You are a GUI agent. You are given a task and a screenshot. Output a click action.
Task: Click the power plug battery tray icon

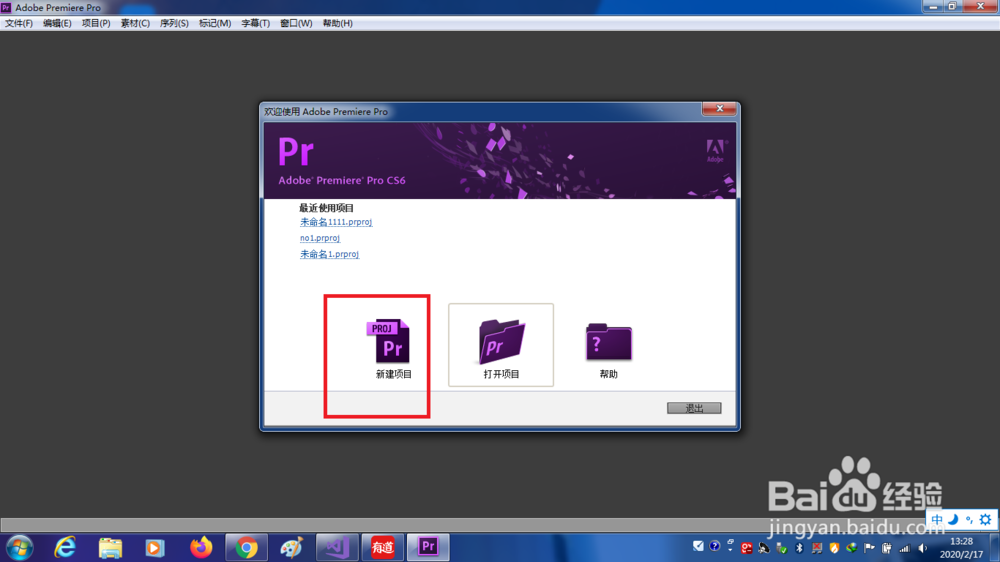(x=887, y=548)
